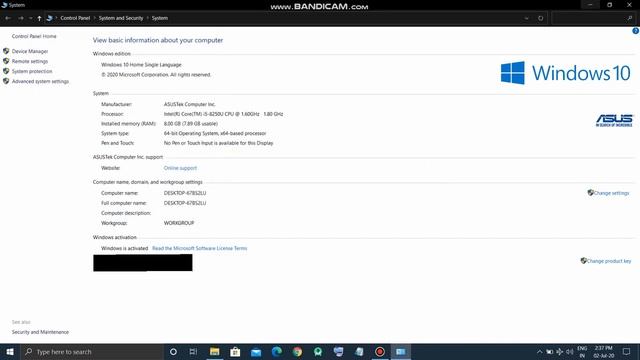Click the Forward navigation arrow
This screenshot has width=640, height=360.
tap(20, 18)
